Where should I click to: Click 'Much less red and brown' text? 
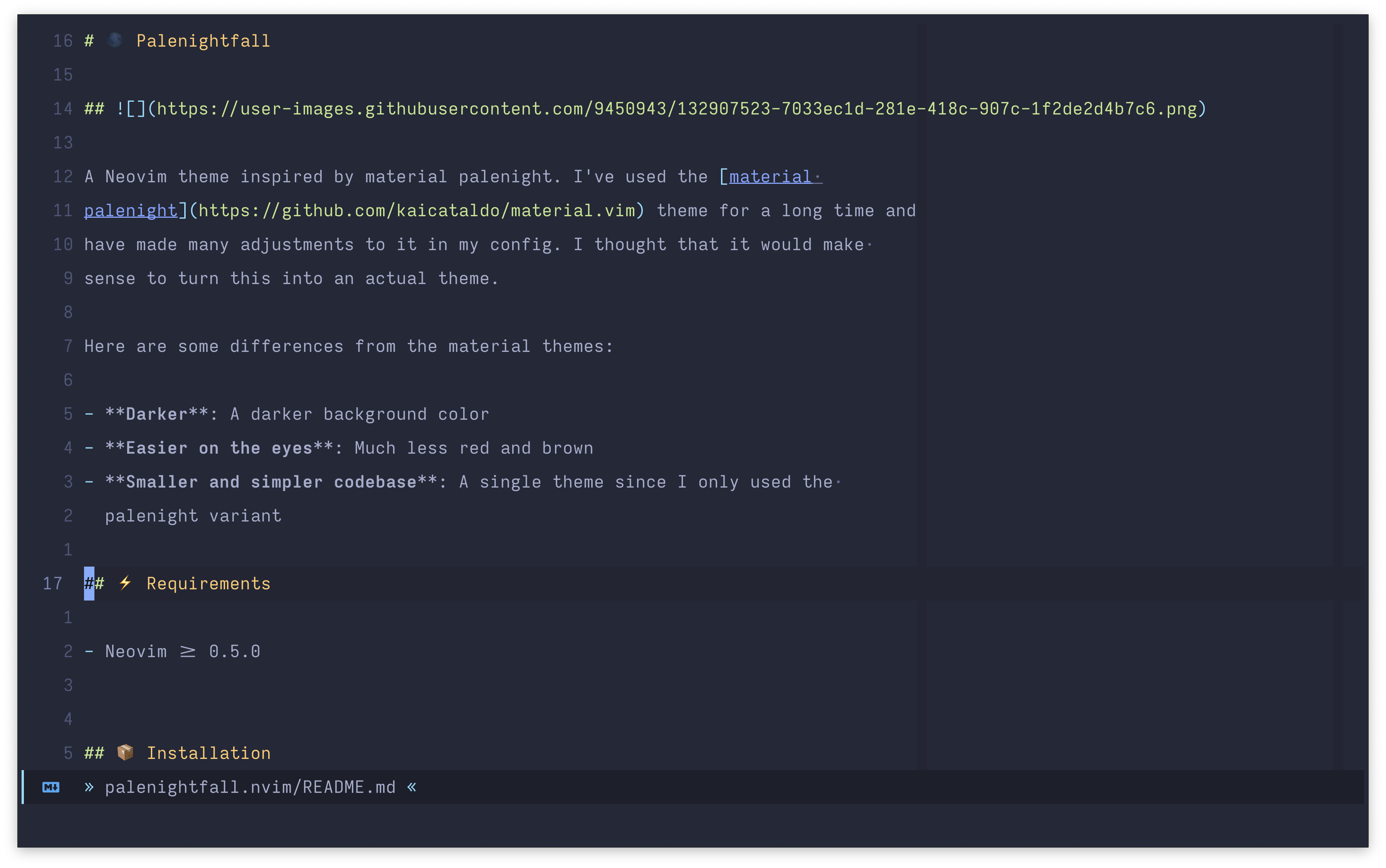[474, 448]
